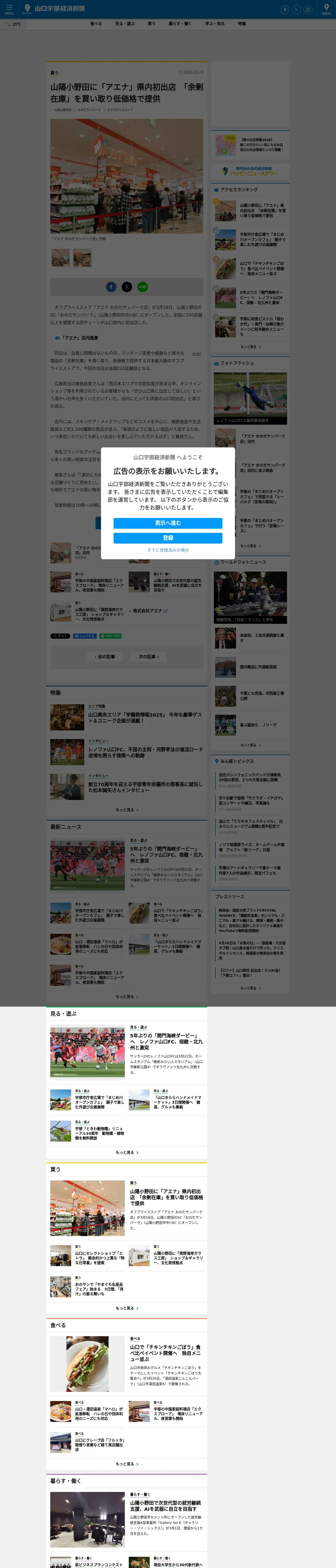Select the 買う navigation item
Screen dimensions: 336x1568
click(x=151, y=24)
